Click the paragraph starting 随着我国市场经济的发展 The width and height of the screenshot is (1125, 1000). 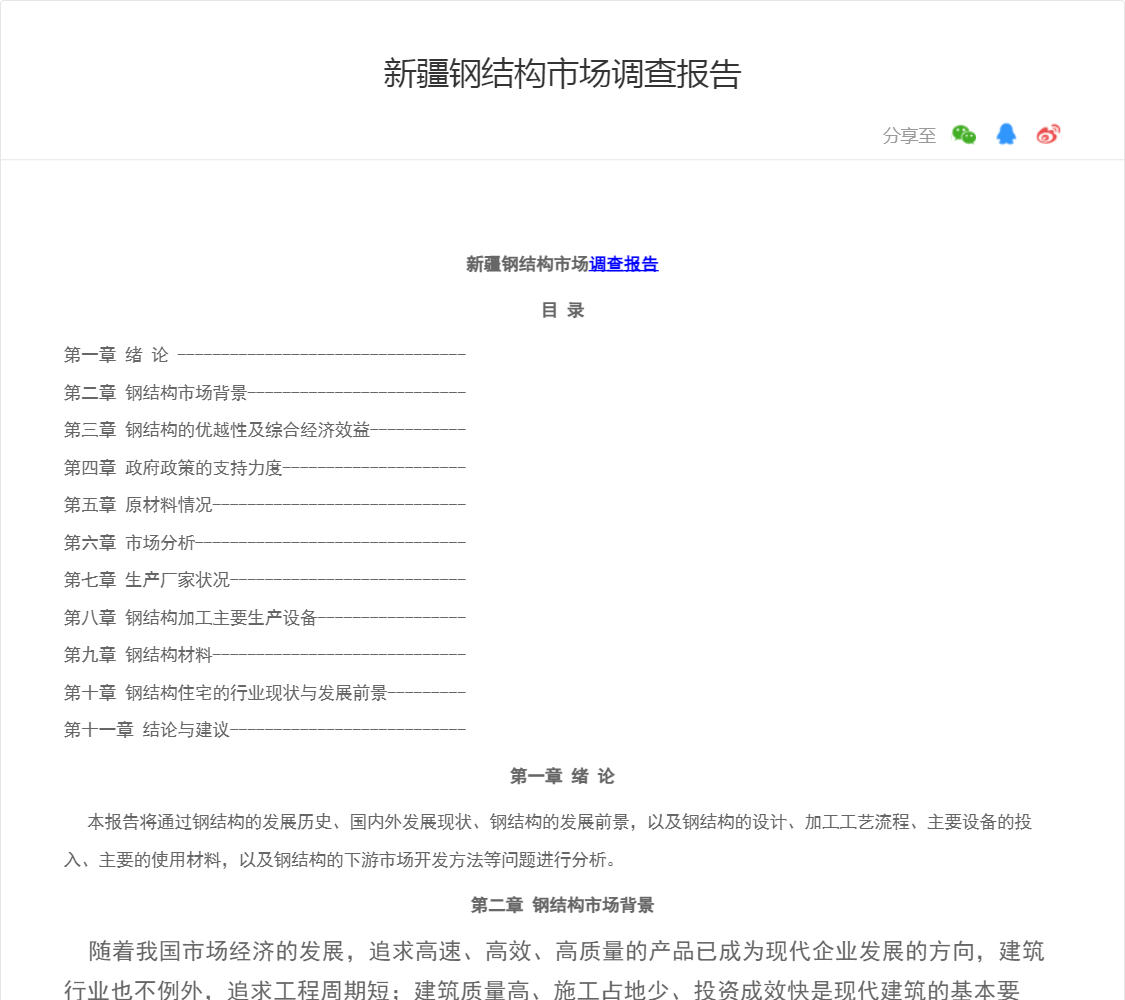[554, 970]
